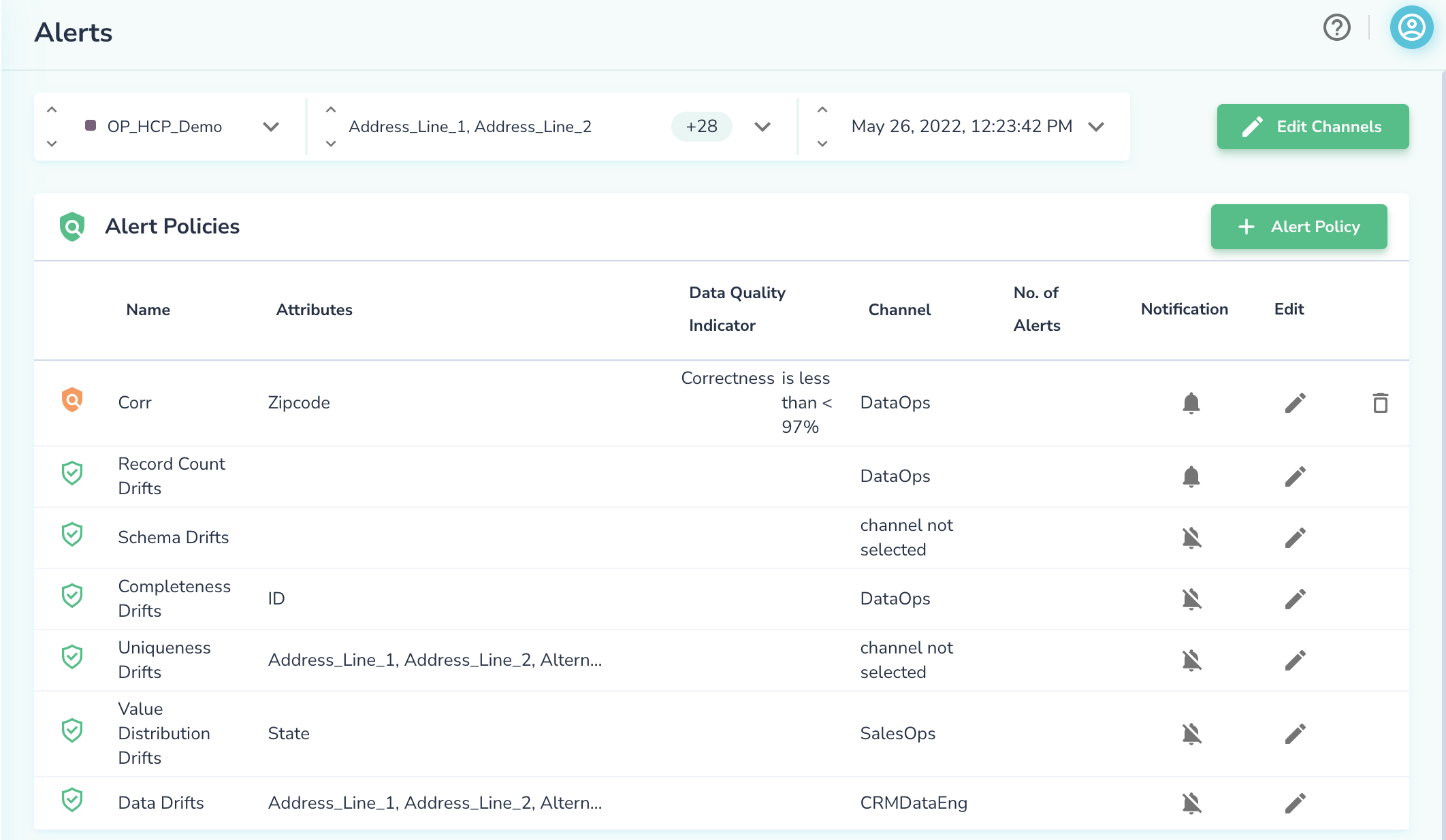Click the Edit Channels button
The height and width of the screenshot is (840, 1446).
coord(1313,127)
